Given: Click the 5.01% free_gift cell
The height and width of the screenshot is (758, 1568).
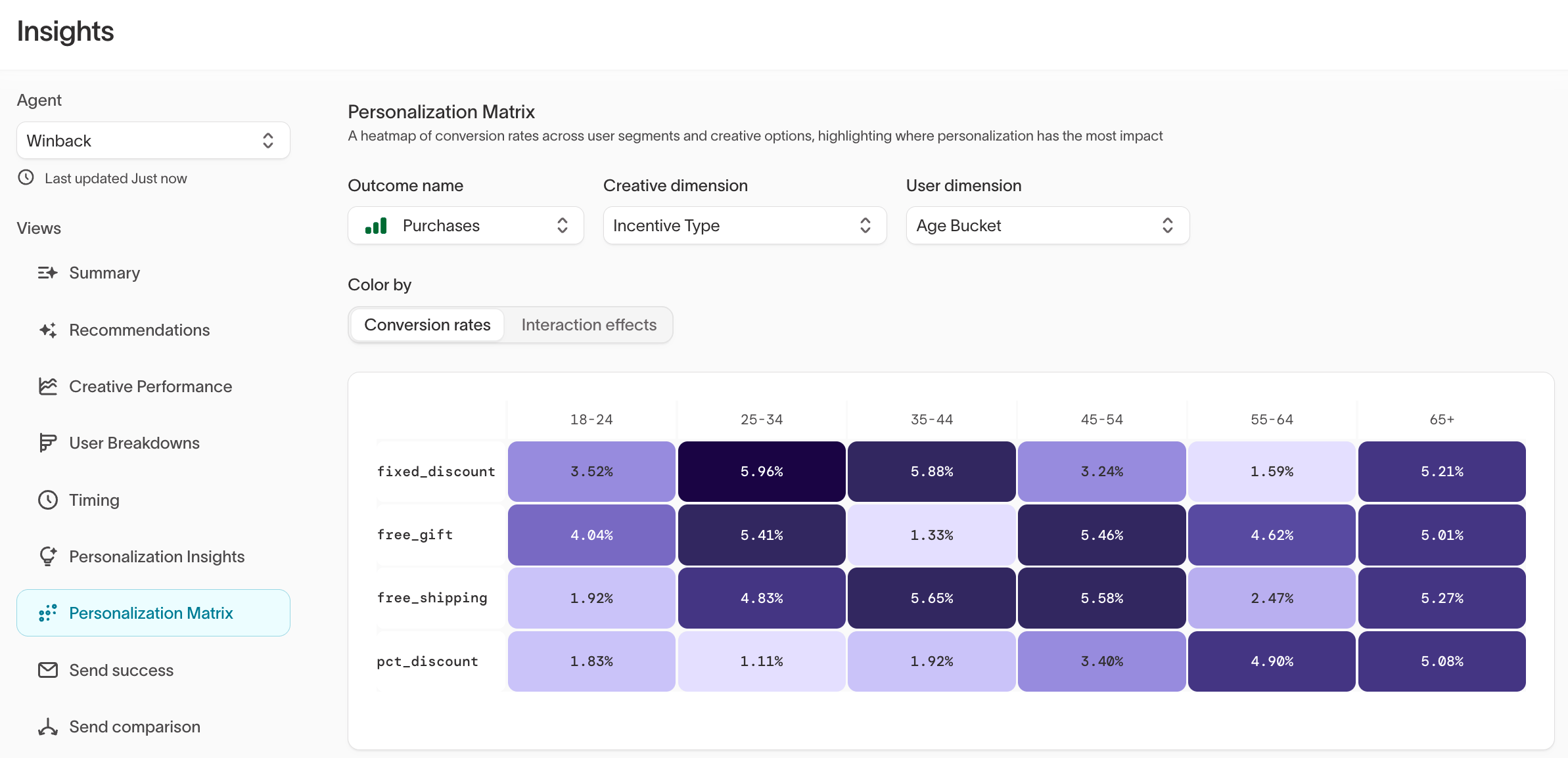Looking at the screenshot, I should click(x=1442, y=535).
